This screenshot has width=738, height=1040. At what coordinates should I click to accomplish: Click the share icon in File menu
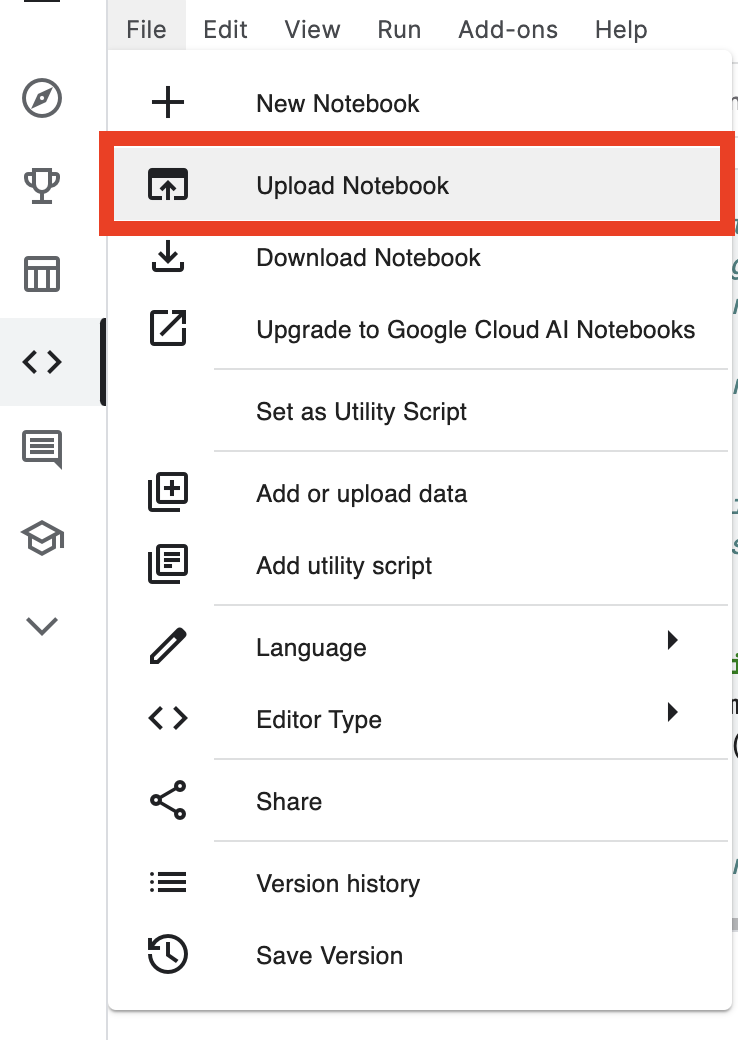click(x=168, y=801)
